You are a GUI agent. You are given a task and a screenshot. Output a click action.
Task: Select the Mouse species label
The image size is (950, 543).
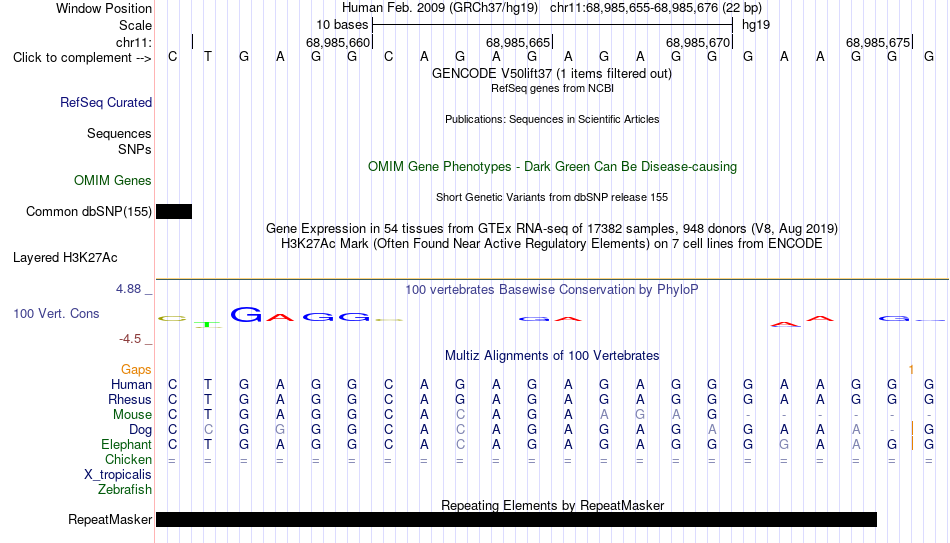click(x=133, y=415)
